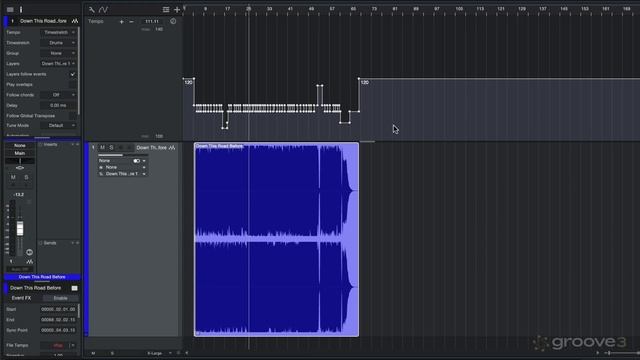Toggle Play overlaps checkbox
This screenshot has height=360, width=640.
pos(73,84)
